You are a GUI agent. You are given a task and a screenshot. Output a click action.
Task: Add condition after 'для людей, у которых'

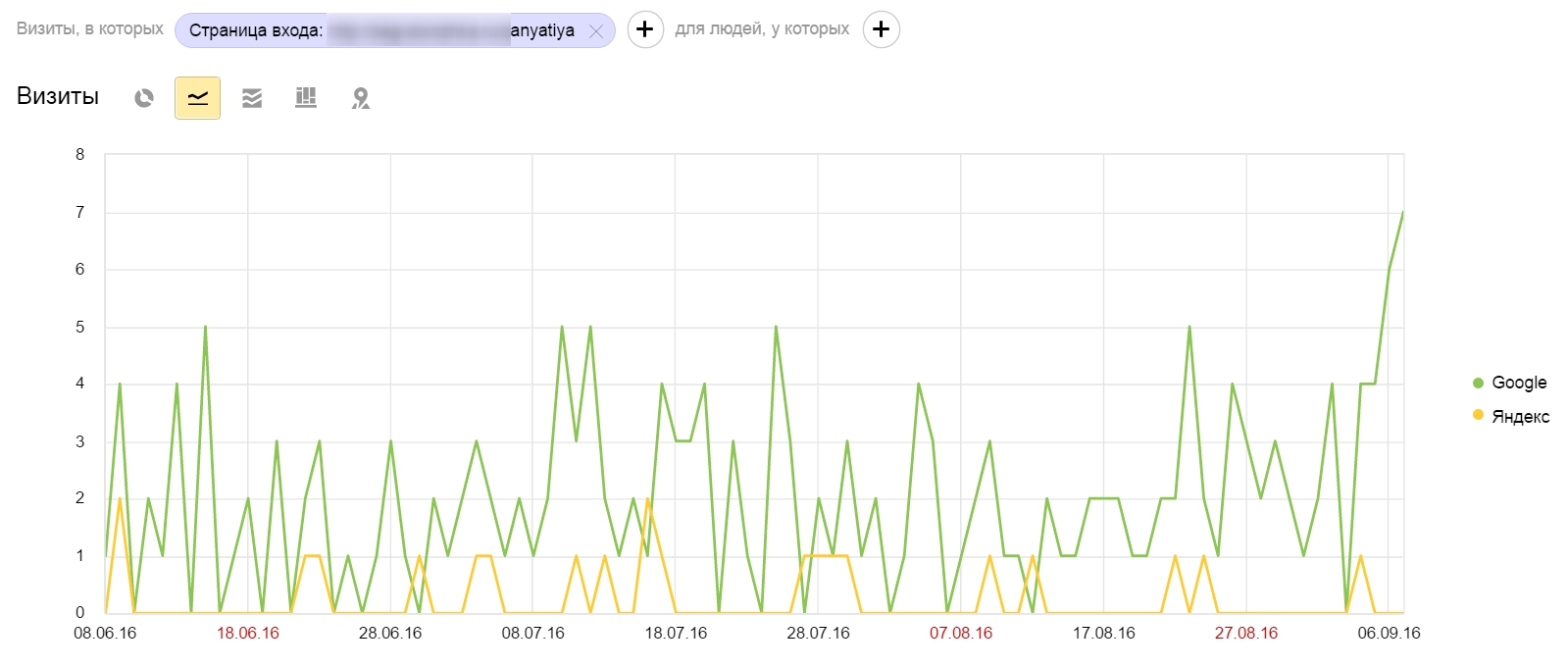[881, 30]
